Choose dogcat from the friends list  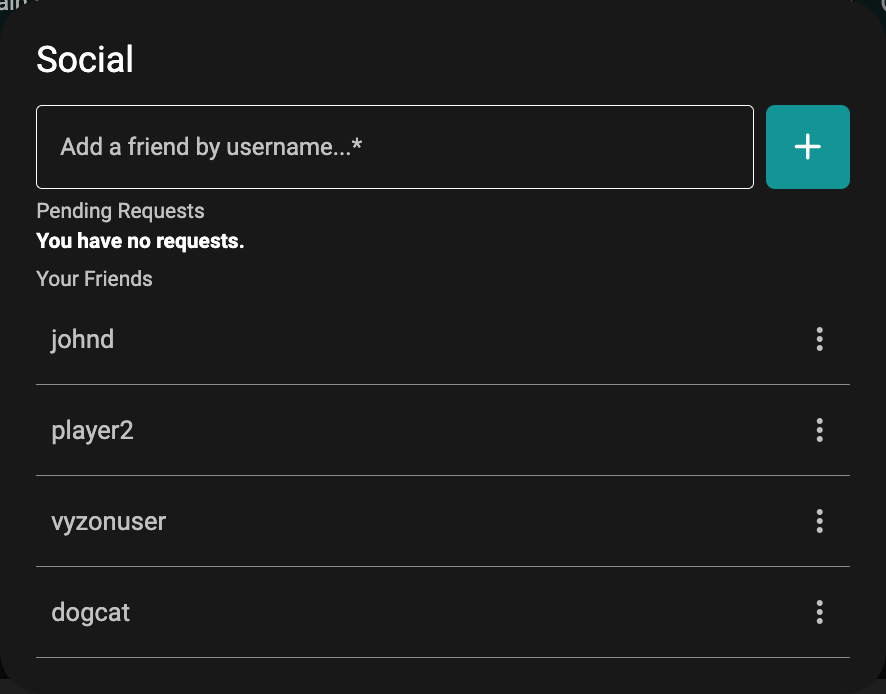91,612
